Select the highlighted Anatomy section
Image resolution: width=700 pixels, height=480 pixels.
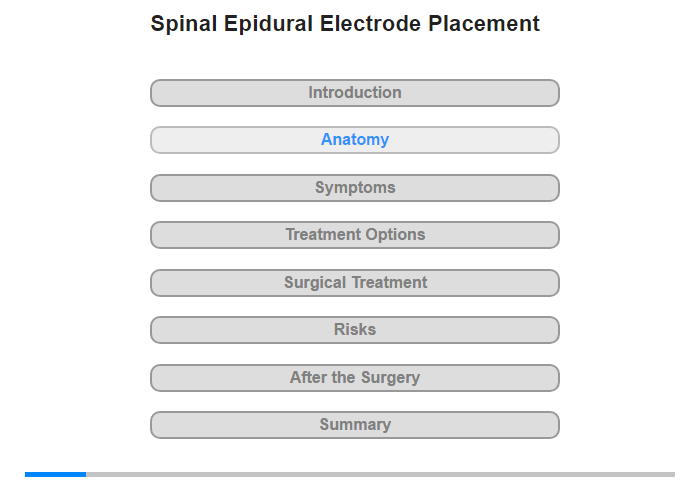tap(354, 140)
